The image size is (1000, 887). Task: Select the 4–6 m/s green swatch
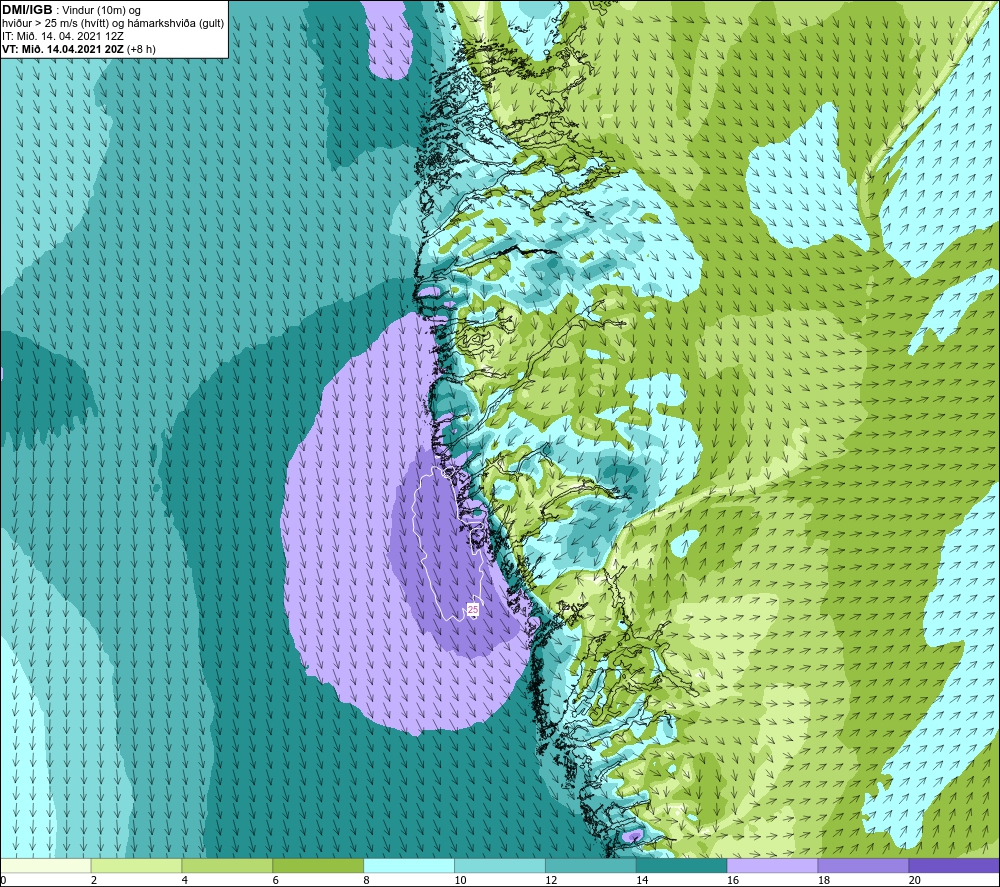point(227,865)
